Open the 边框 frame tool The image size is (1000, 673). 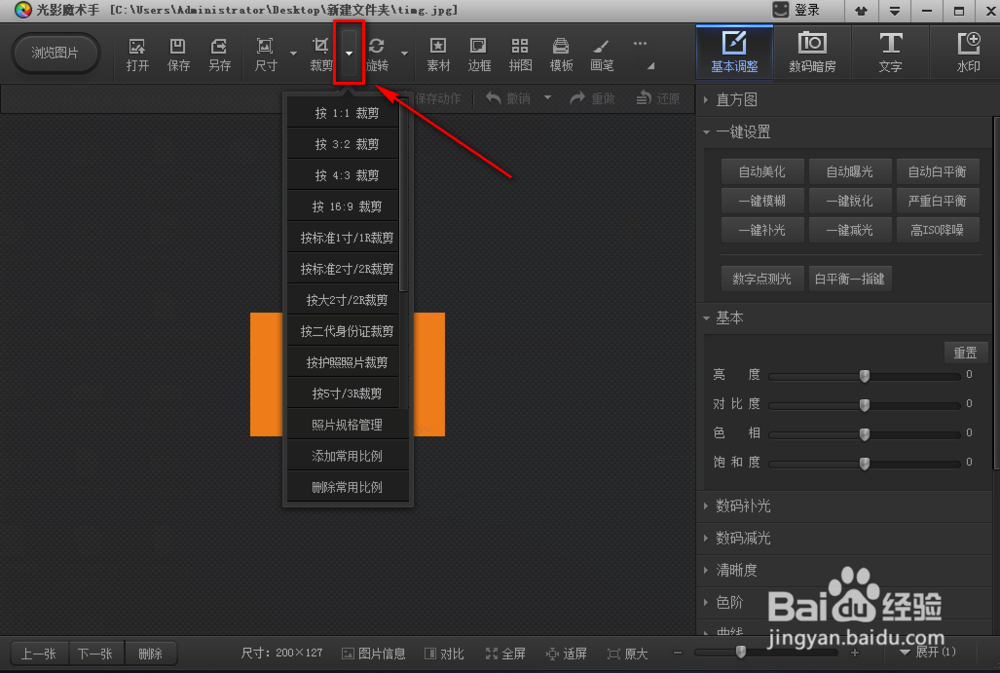click(x=479, y=54)
